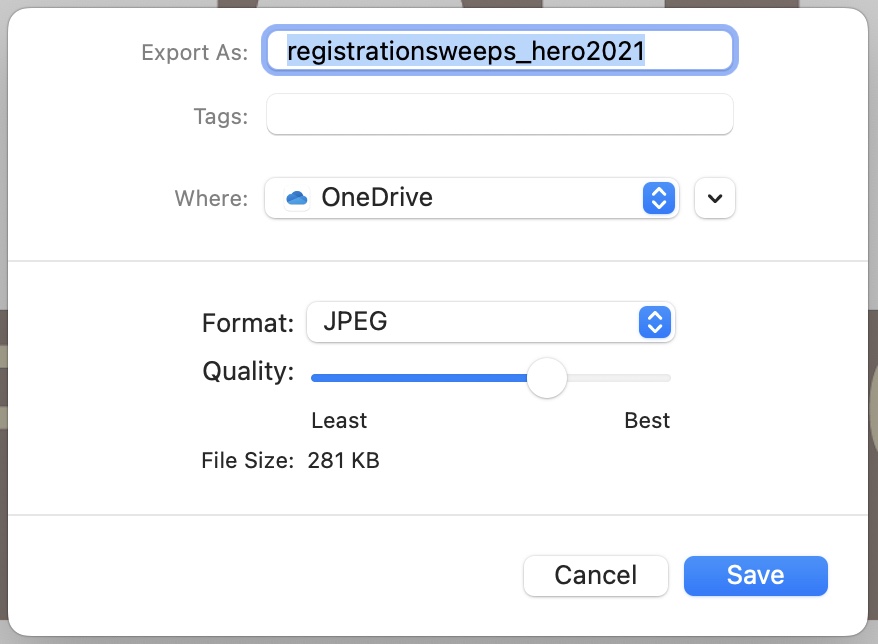Image resolution: width=878 pixels, height=644 pixels.
Task: Click the Export As filename field
Action: 500,50
